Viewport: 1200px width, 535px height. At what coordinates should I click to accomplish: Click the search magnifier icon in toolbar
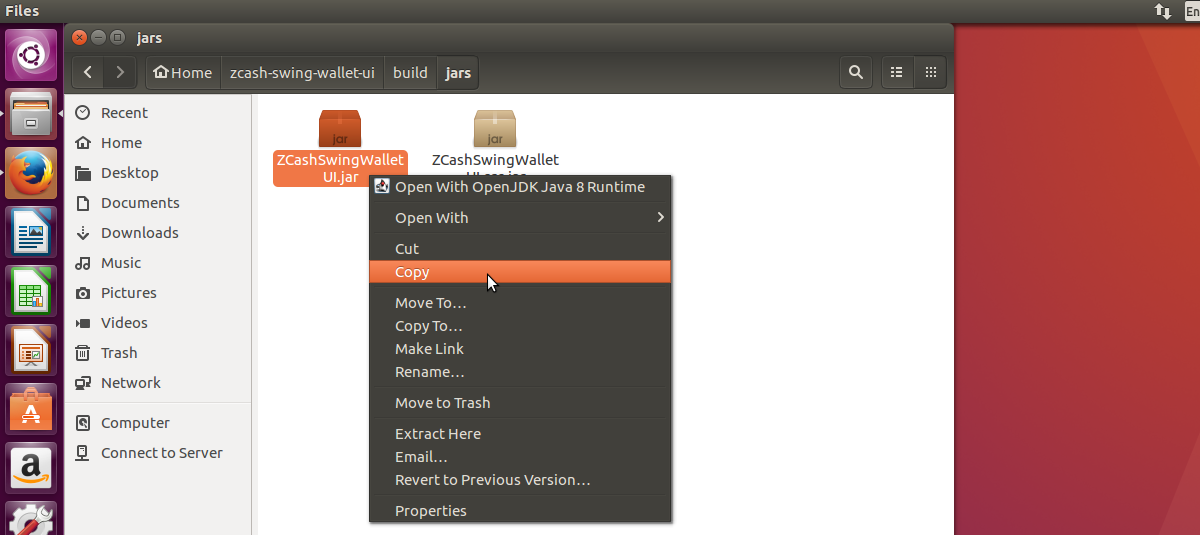coord(855,72)
